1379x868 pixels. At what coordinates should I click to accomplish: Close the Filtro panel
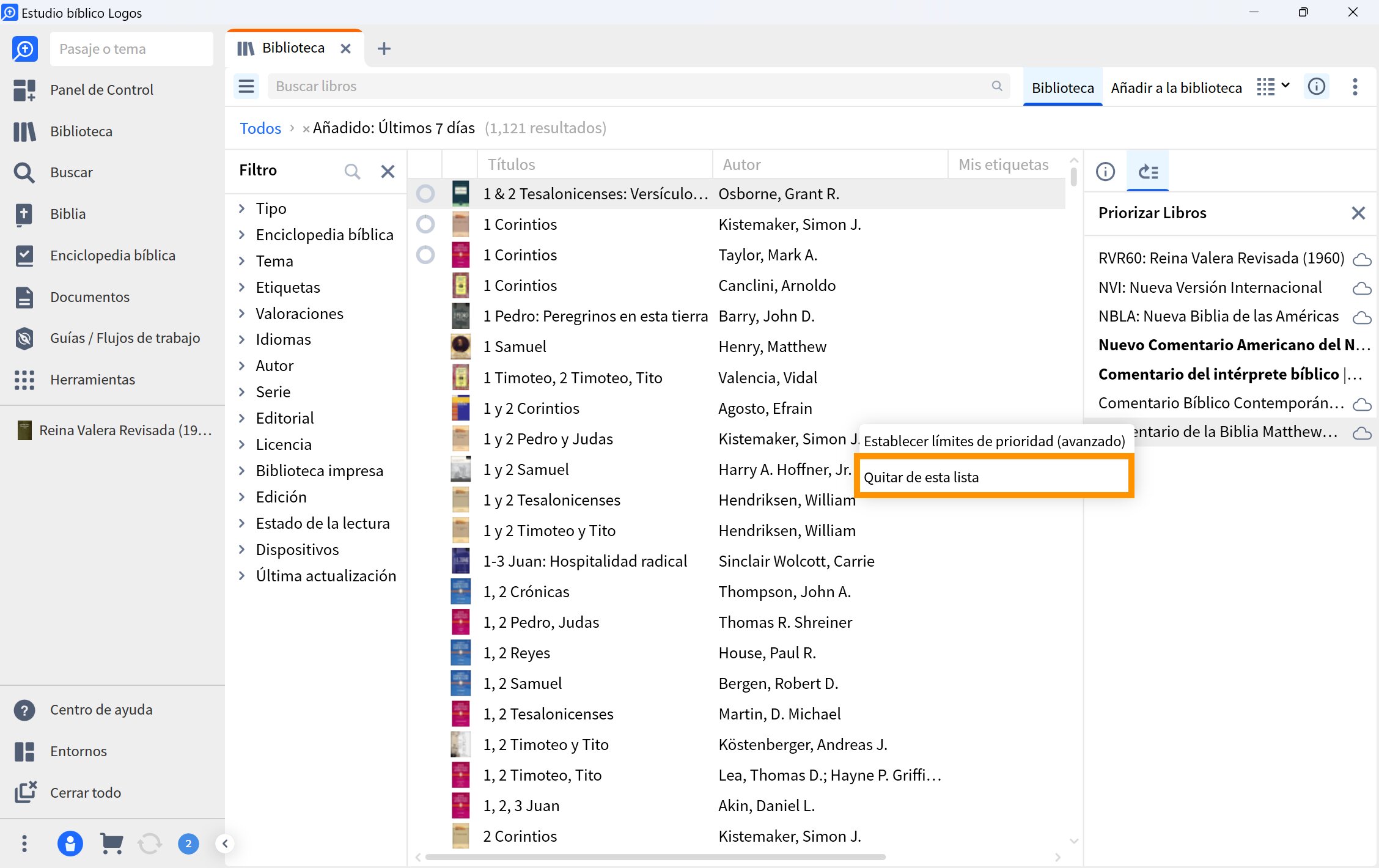[x=388, y=171]
